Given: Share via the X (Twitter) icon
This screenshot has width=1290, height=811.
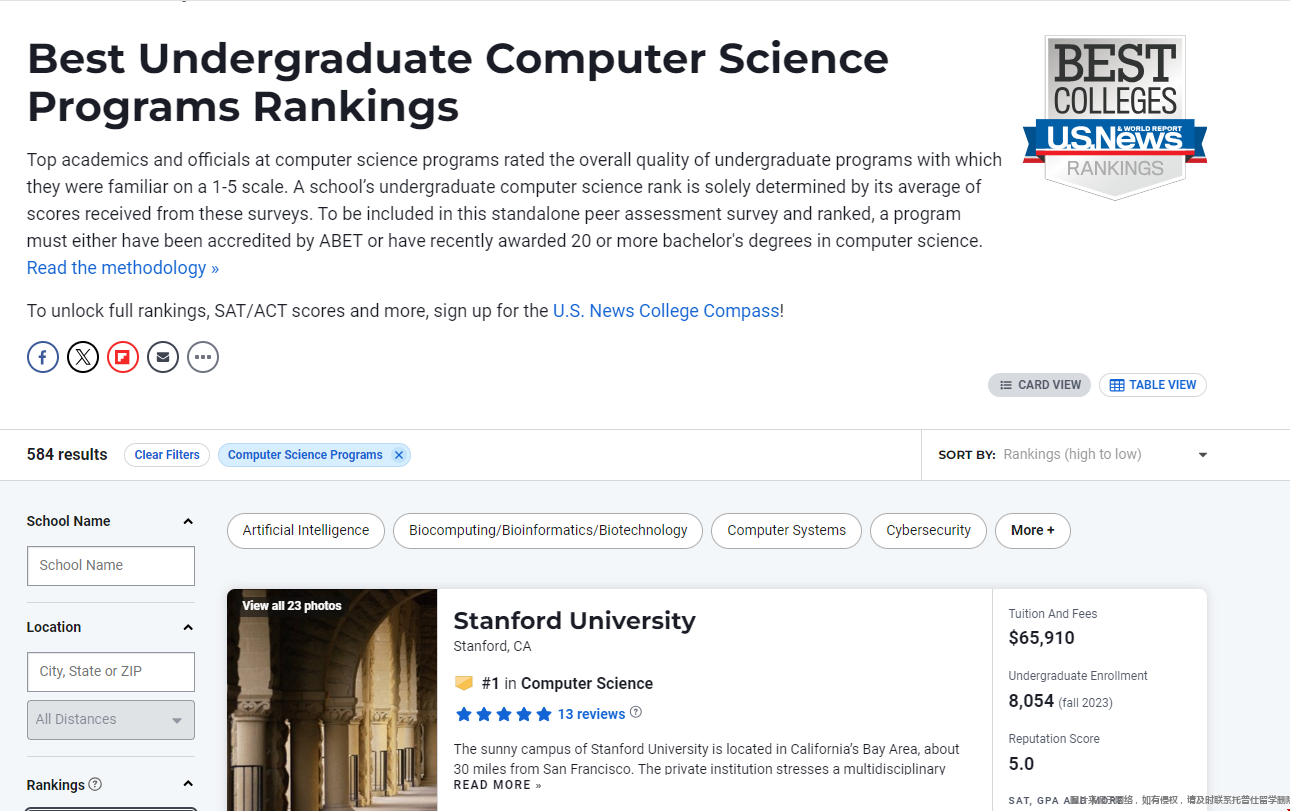Looking at the screenshot, I should pos(83,357).
